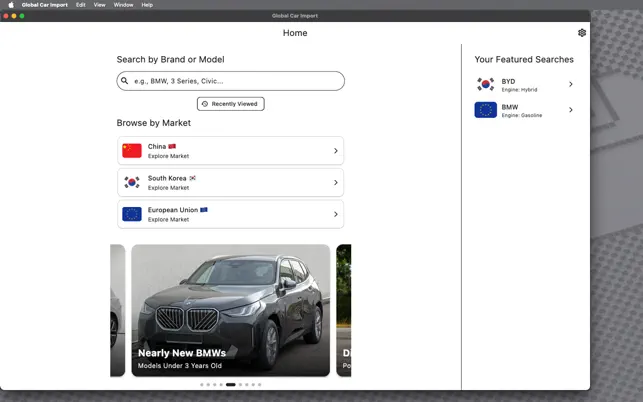Click the magnifier icon in search box
Screen dimensions: 643x402
[125, 81]
